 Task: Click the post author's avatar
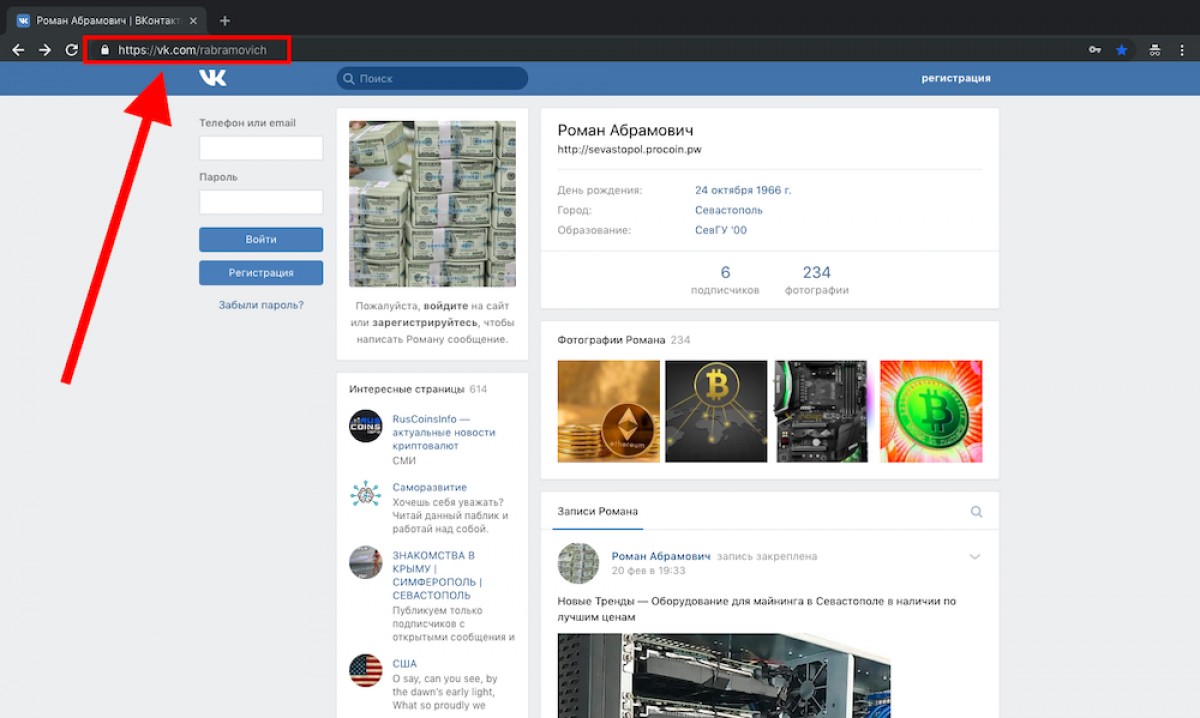[578, 563]
